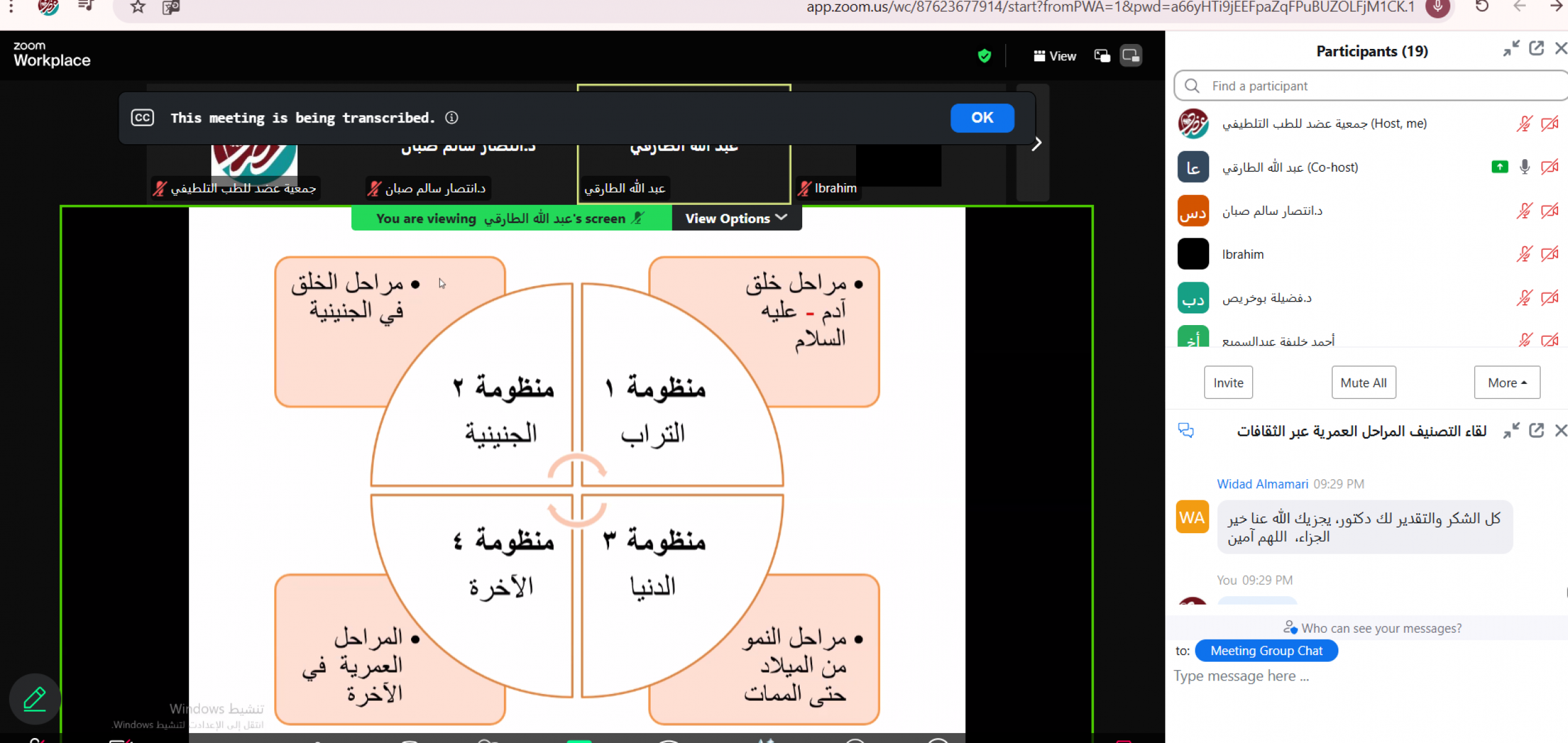Collapse the Participants panel with the arrows icon
The image size is (1568, 743).
(x=1511, y=49)
